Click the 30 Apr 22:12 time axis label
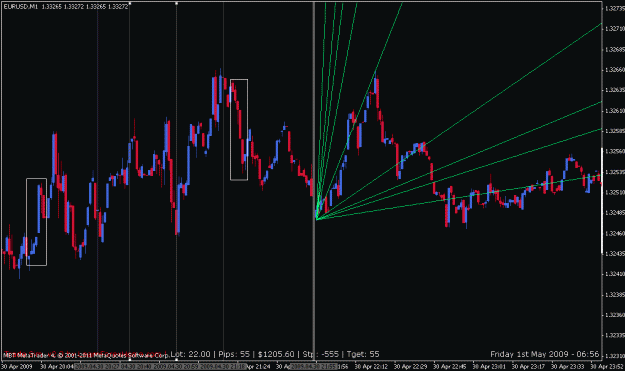Image resolution: width=625 pixels, height=371 pixels. coord(371,366)
